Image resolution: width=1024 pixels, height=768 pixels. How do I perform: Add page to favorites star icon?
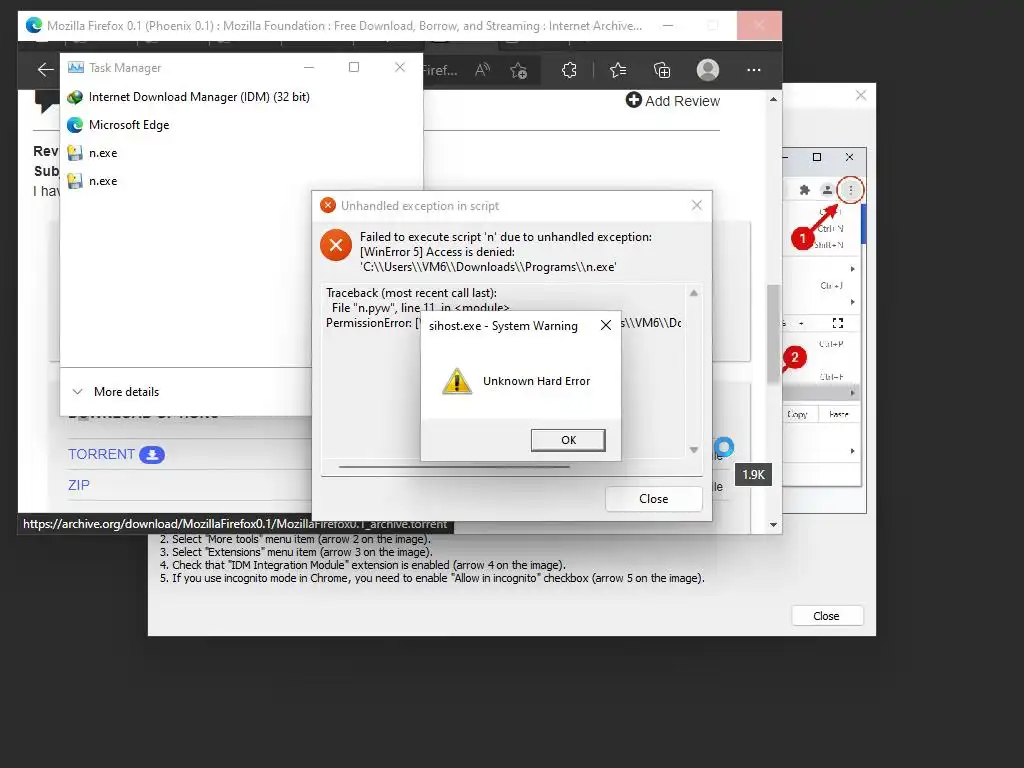(x=519, y=71)
